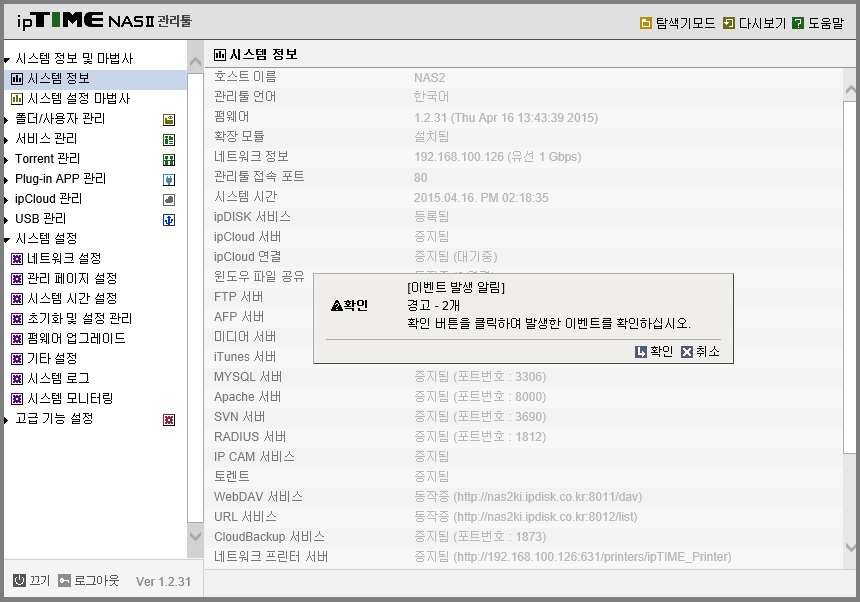Click the 시스템 설정 마법사 icon
This screenshot has height=602, width=860.
click(17, 99)
